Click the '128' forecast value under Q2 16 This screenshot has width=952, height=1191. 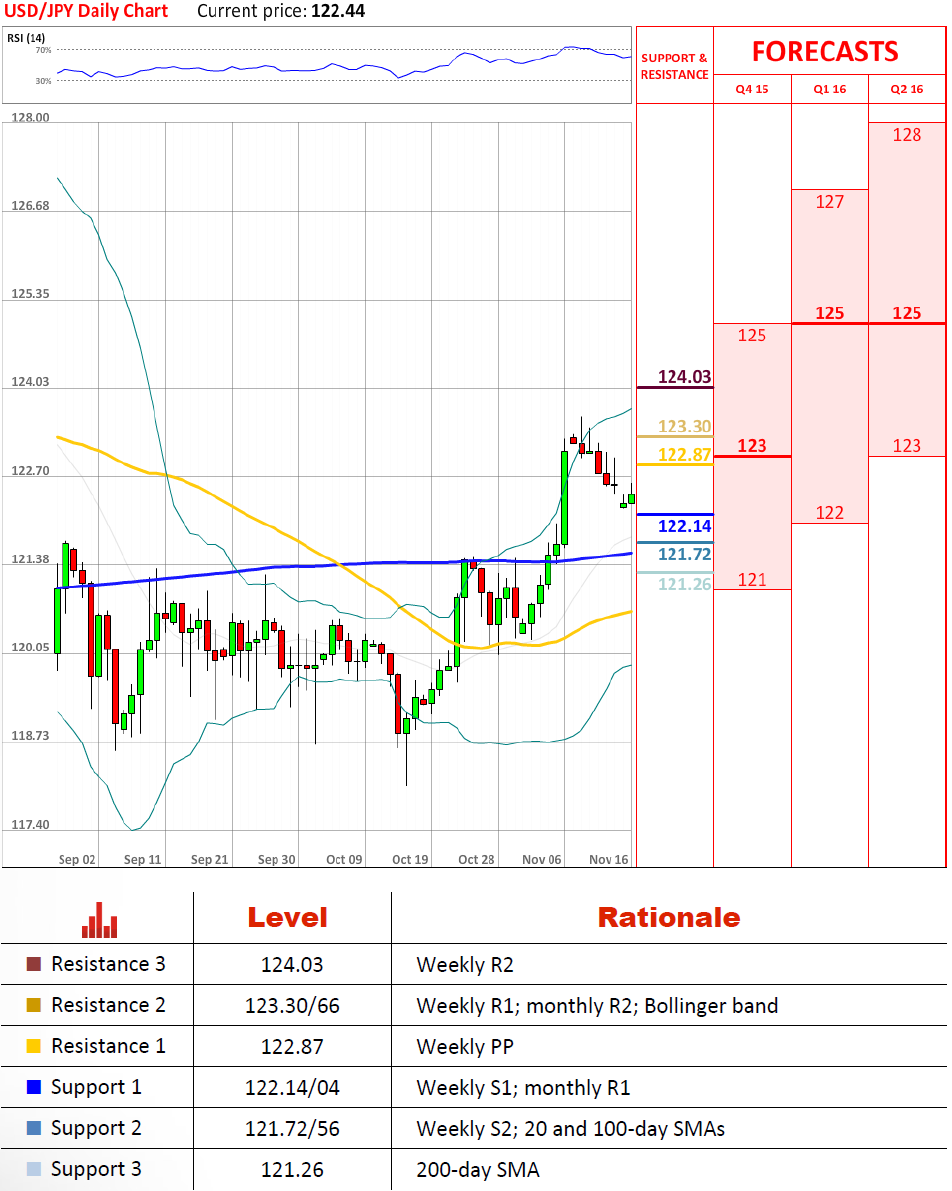(907, 135)
